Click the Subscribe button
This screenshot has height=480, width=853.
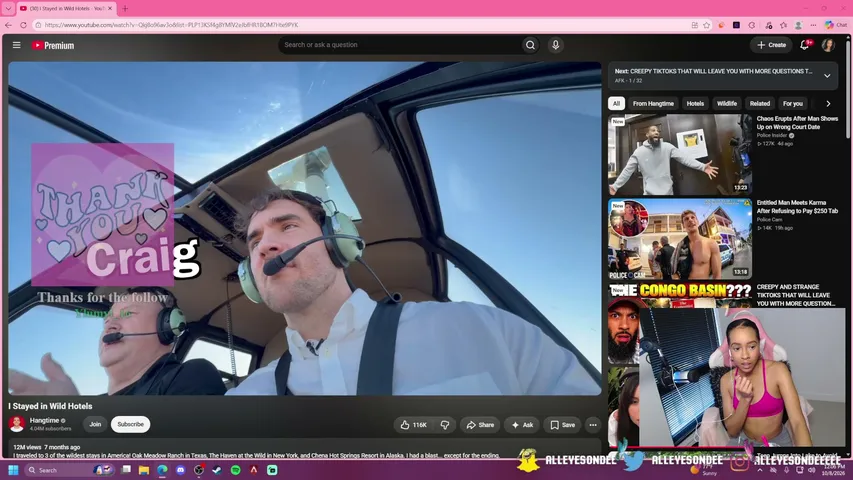point(131,424)
